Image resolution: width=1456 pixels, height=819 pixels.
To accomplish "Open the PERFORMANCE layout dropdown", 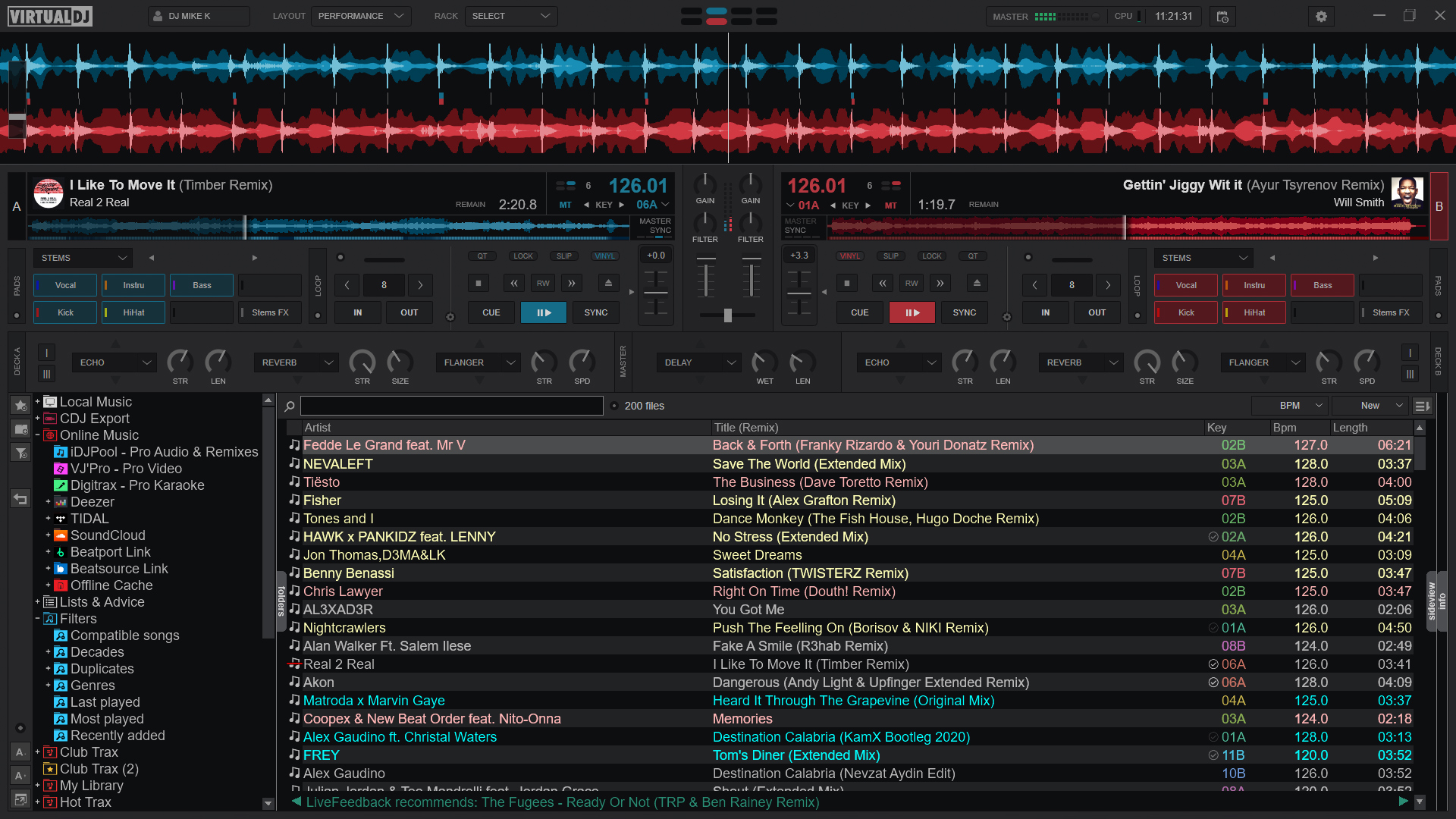I will click(x=360, y=15).
